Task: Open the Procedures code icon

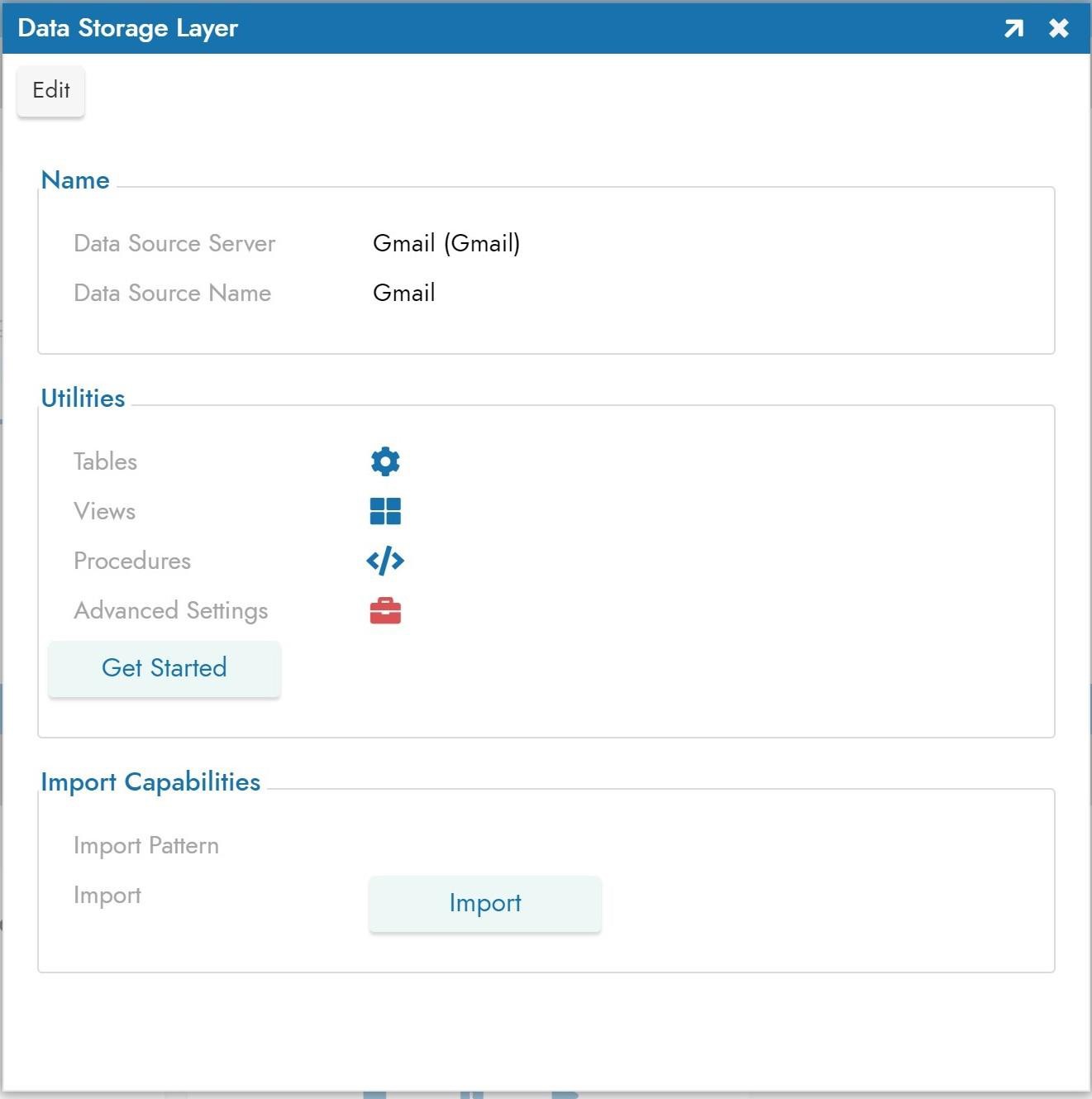Action: point(385,561)
